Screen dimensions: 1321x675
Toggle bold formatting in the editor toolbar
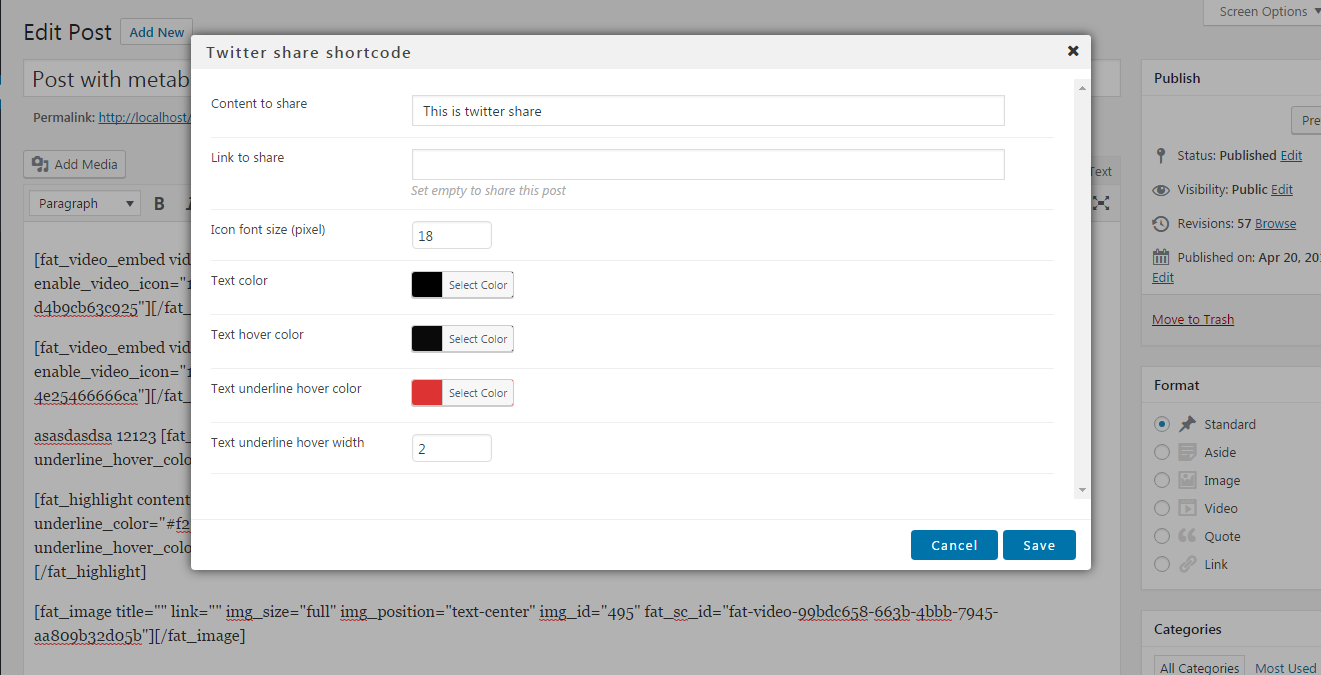point(159,204)
